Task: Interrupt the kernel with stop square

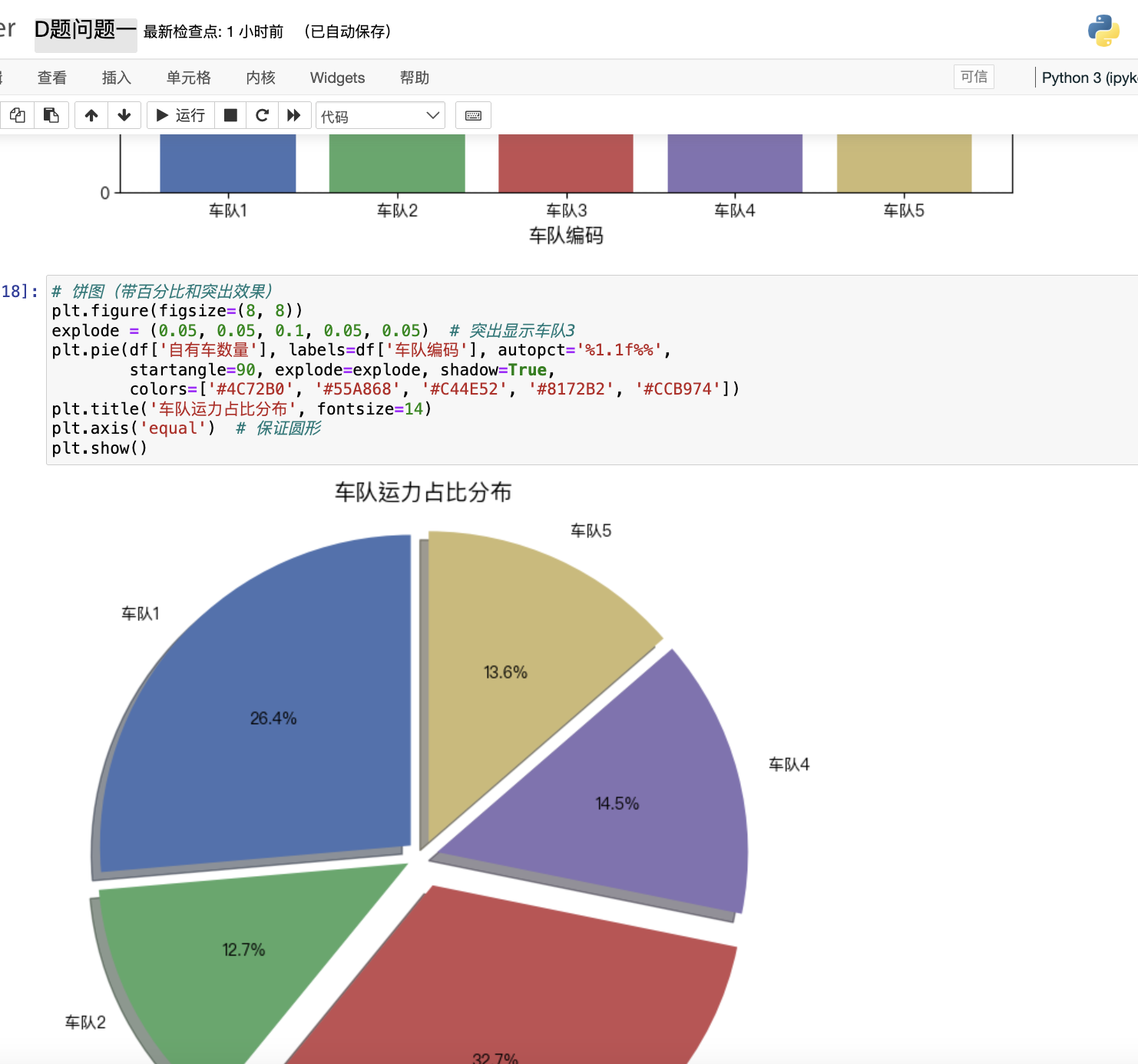Action: click(x=230, y=115)
